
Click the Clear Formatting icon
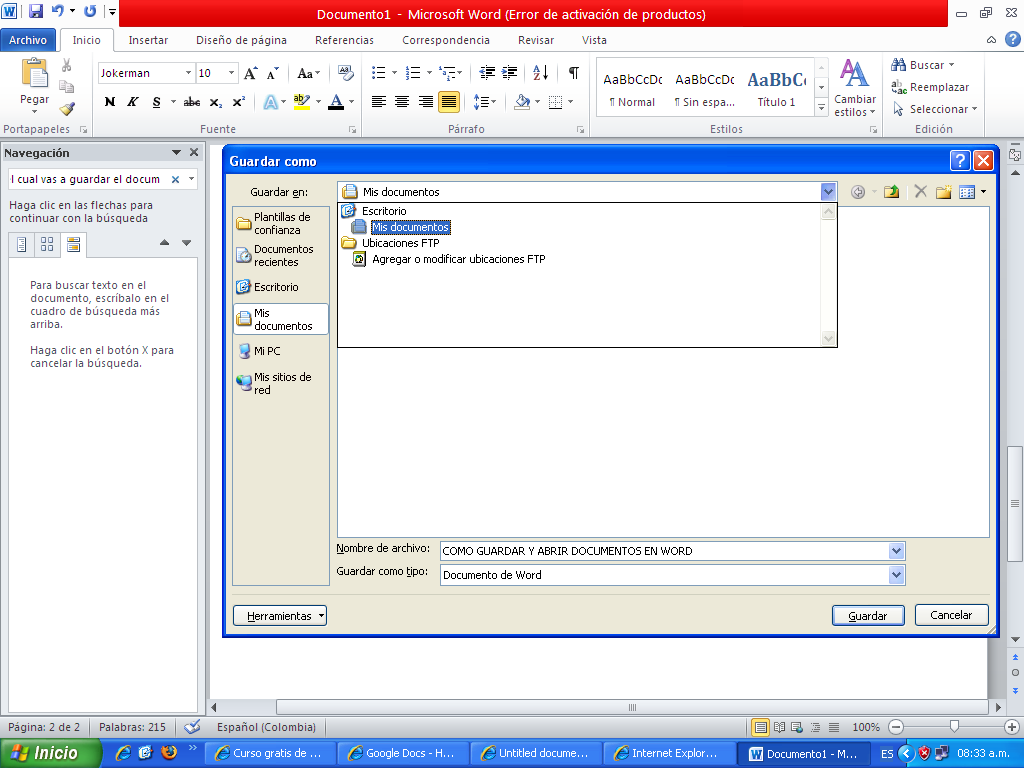[x=345, y=73]
